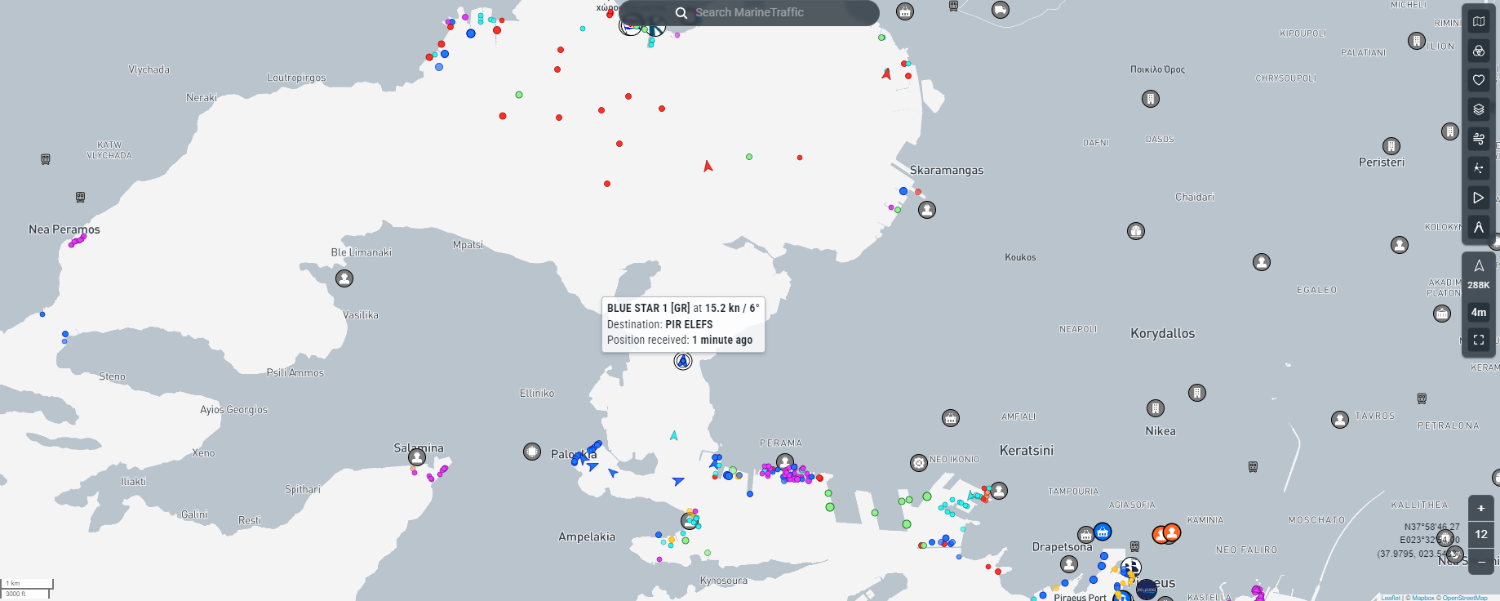The height and width of the screenshot is (601, 1500).
Task: Open My Fleets heart icon
Action: coord(1479,80)
